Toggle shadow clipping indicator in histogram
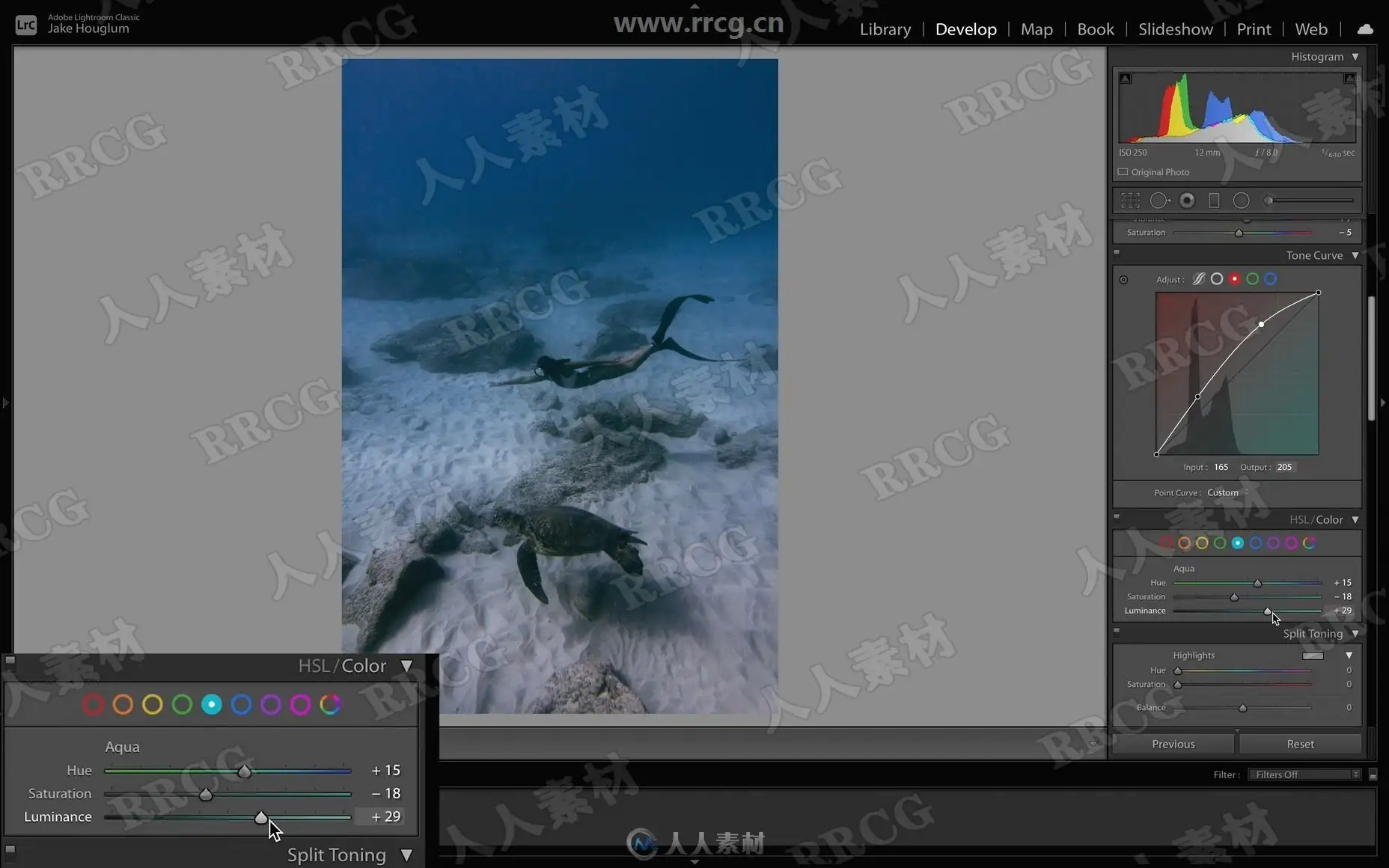Screen dimensions: 1389x868 click(1126, 78)
